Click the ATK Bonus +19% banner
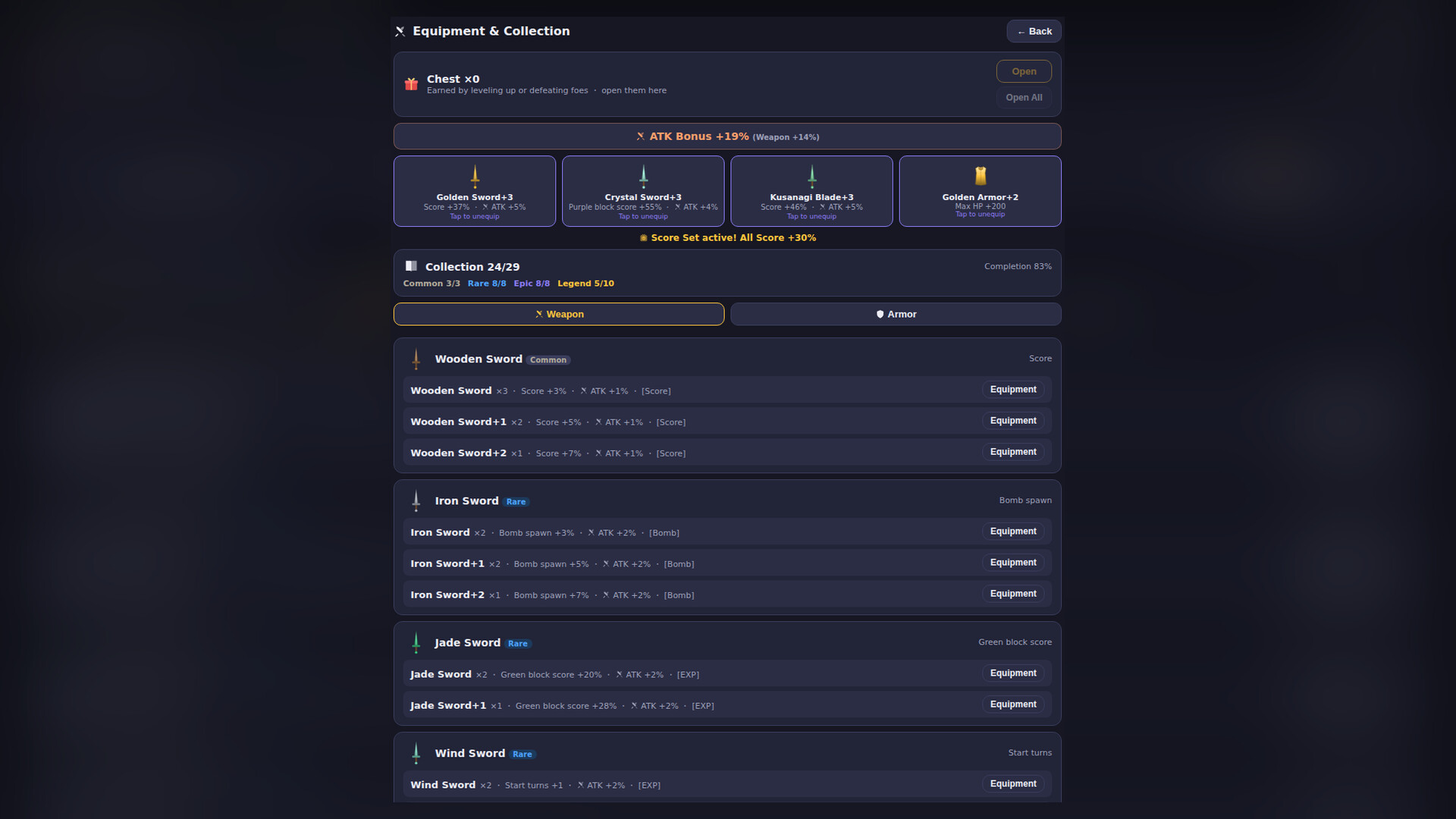The image size is (1456, 819). pyautogui.click(x=727, y=136)
